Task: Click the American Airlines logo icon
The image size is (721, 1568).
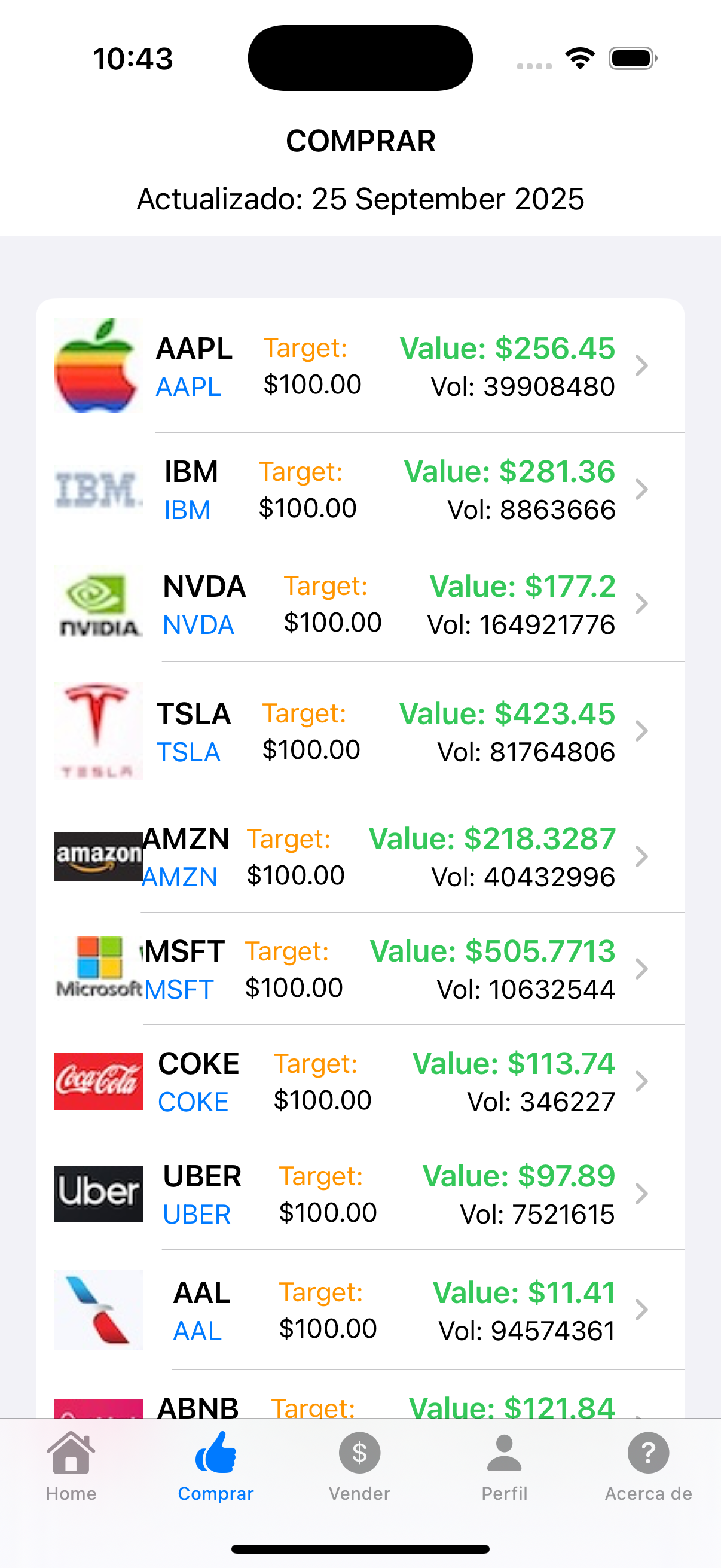Action: [x=98, y=1310]
